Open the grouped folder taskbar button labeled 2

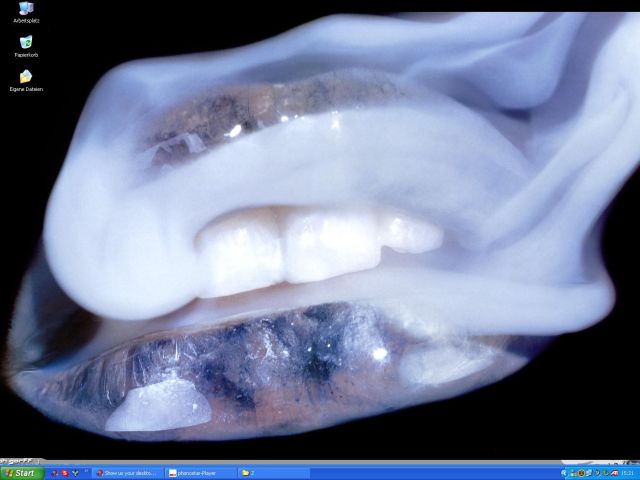pyautogui.click(x=272, y=473)
